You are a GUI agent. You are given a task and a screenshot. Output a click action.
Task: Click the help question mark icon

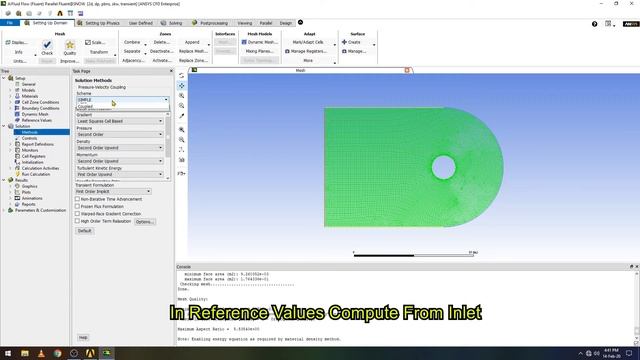pyautogui.click(x=594, y=24)
